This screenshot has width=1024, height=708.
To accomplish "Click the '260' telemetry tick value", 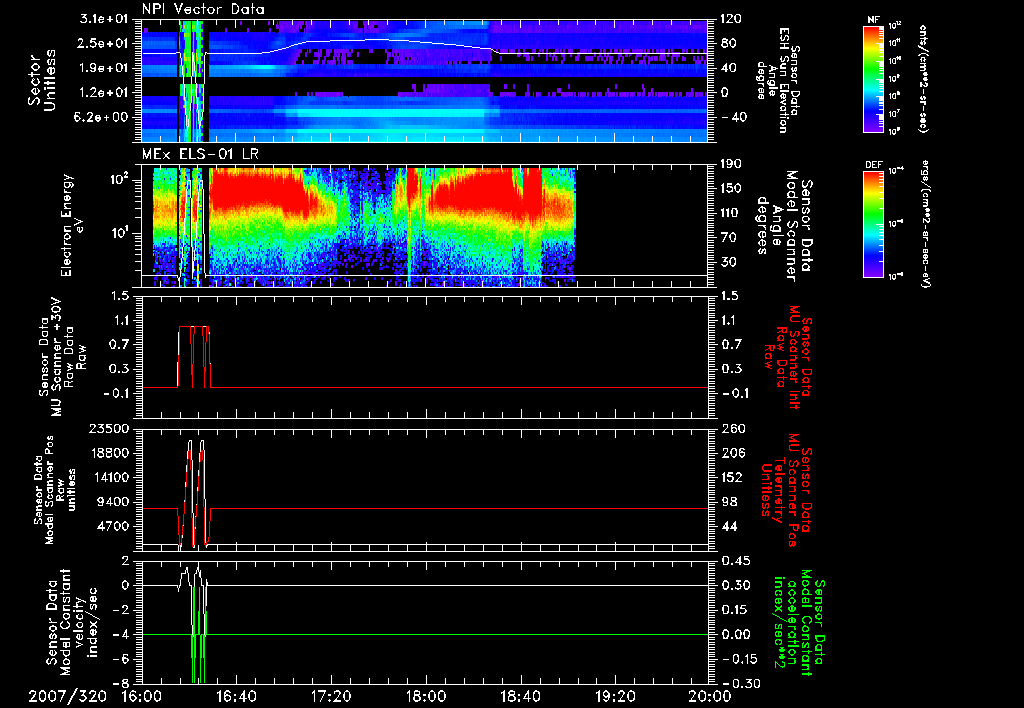I will (x=731, y=429).
